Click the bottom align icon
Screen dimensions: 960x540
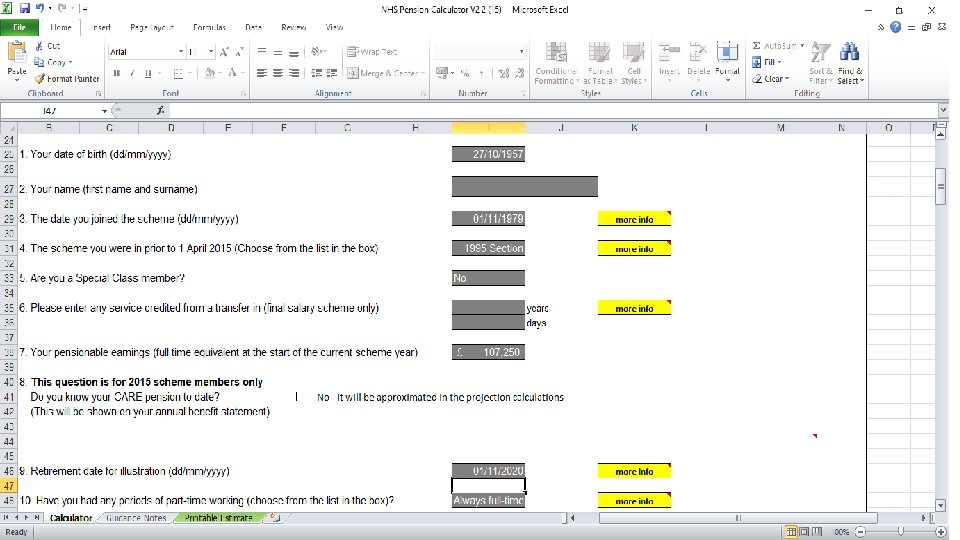tap(294, 52)
